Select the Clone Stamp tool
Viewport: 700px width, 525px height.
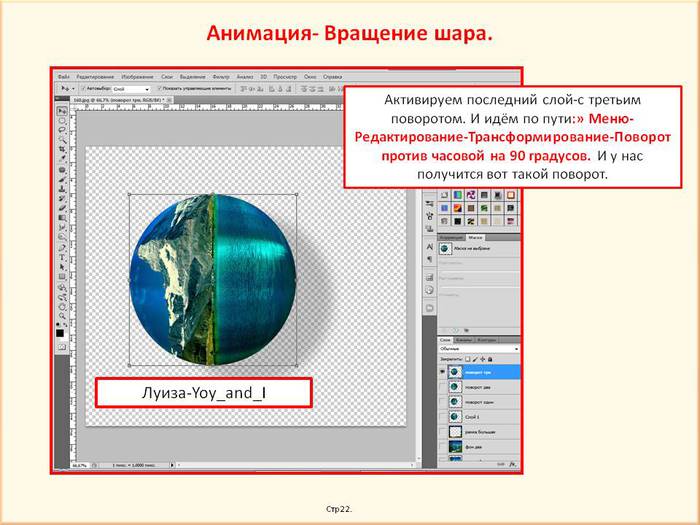point(62,188)
